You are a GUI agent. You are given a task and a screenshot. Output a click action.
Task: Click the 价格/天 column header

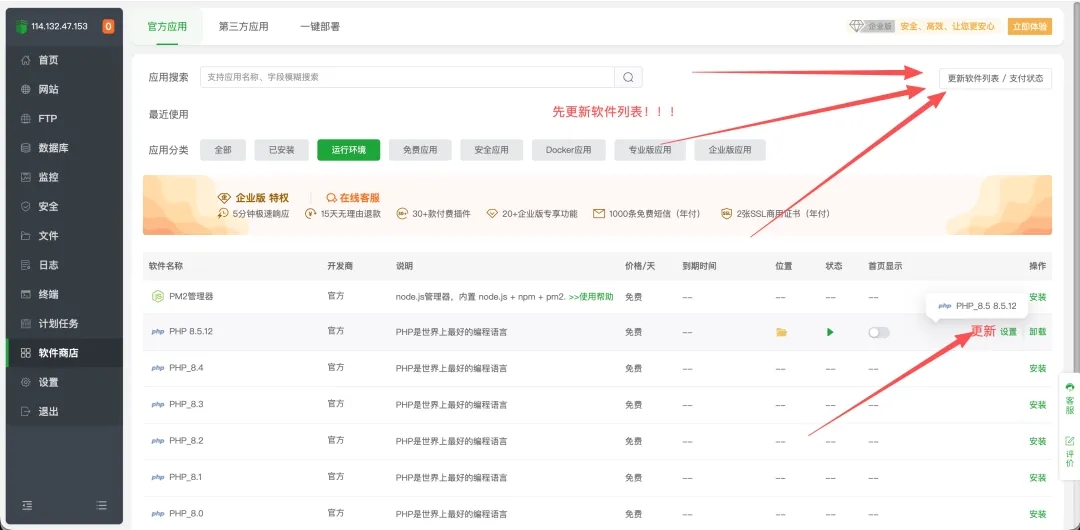(x=639, y=266)
